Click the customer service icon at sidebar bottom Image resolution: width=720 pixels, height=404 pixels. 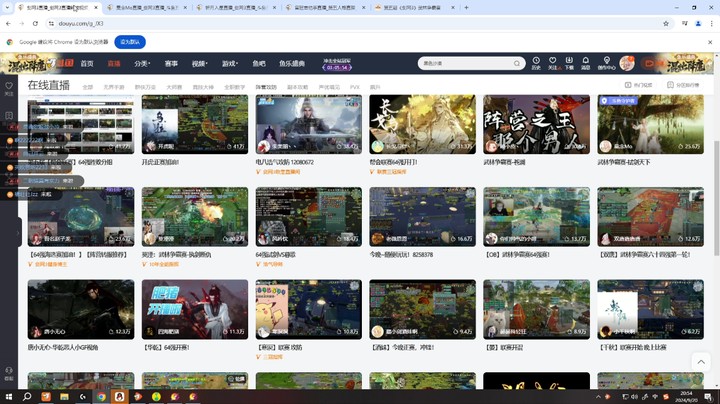(x=9, y=373)
